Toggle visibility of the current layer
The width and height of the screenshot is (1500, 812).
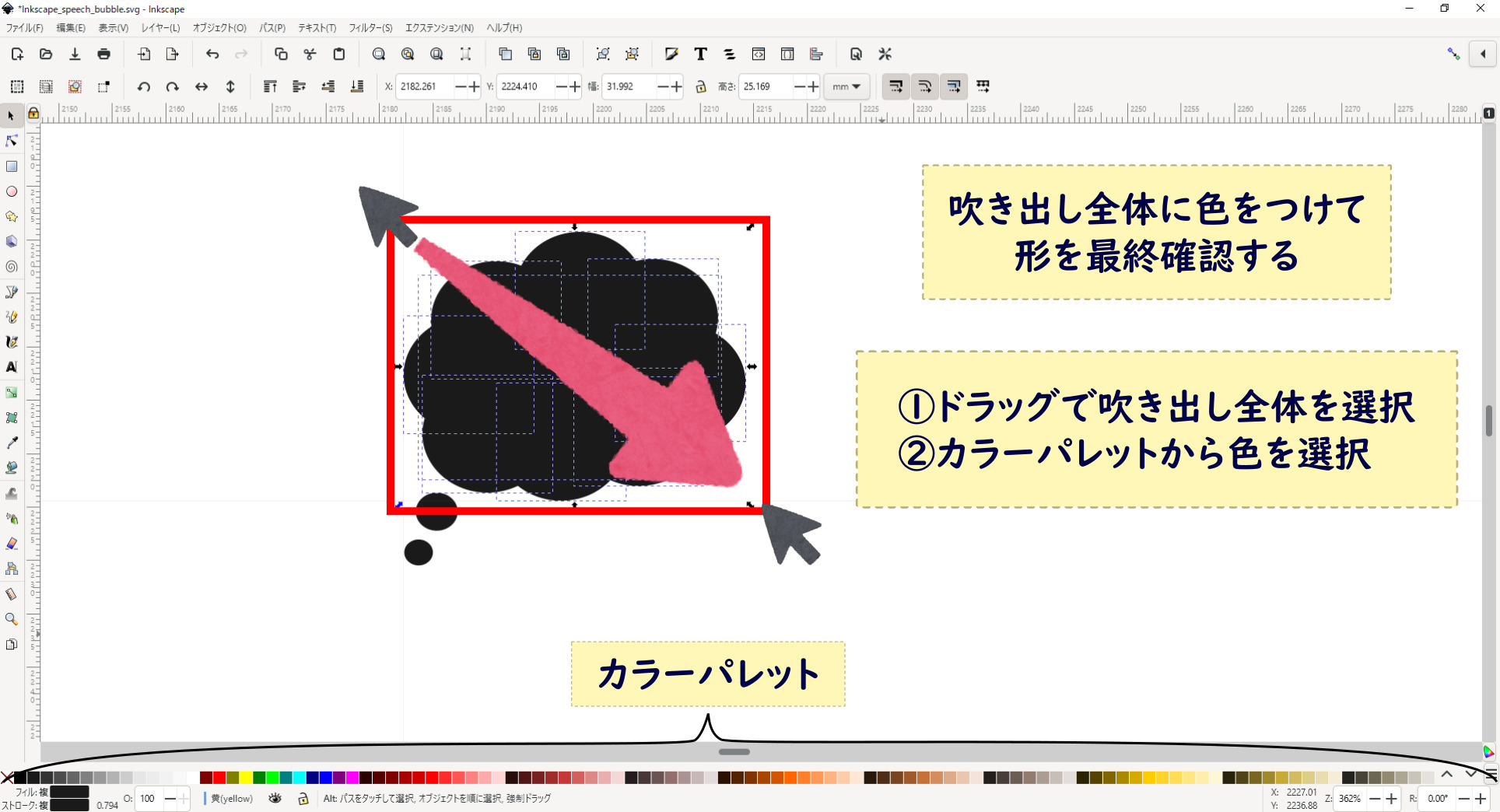[x=275, y=799]
